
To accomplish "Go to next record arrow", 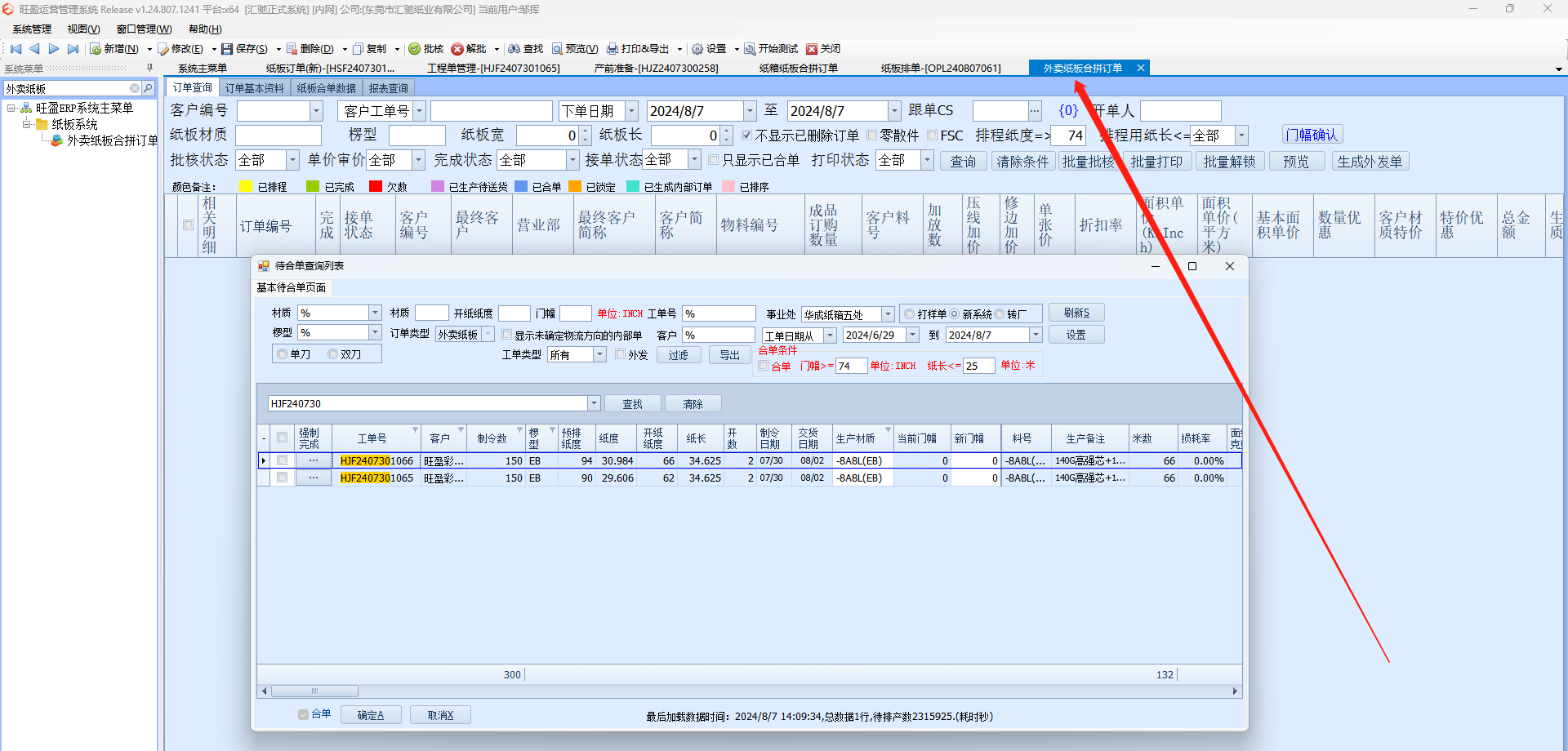I will pos(54,49).
